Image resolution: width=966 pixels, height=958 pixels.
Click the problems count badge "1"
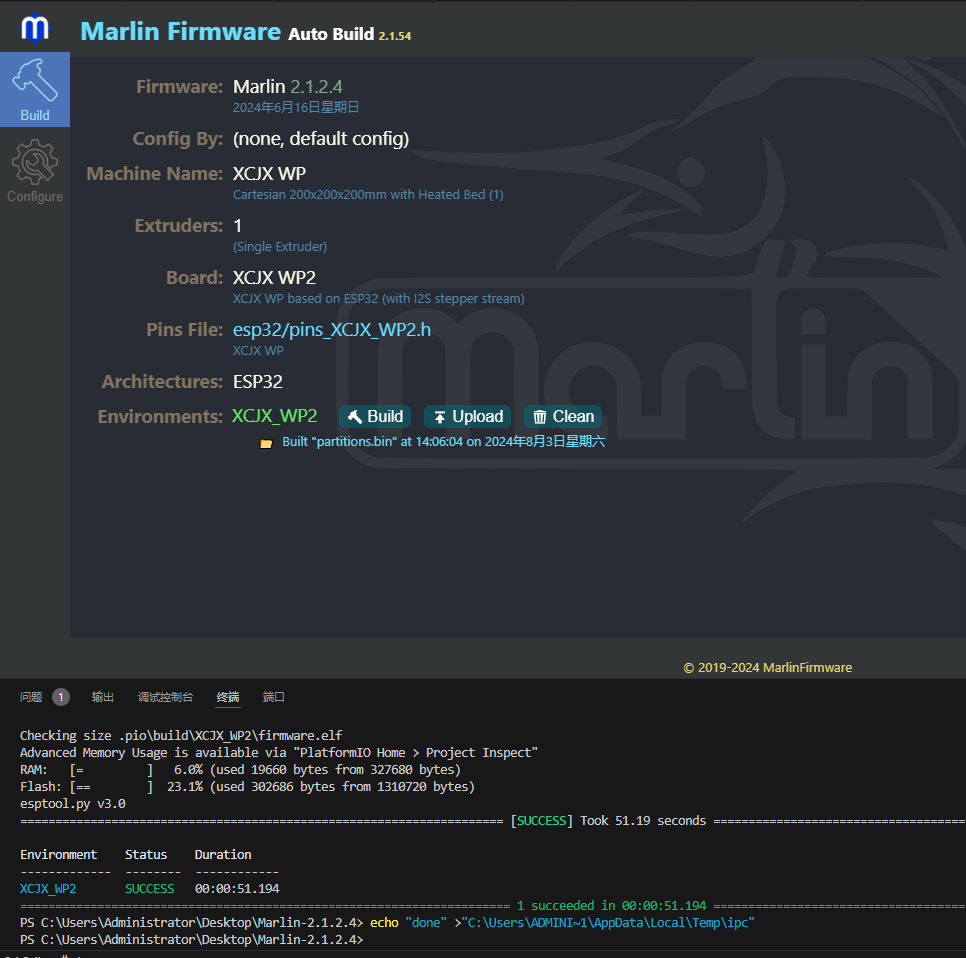[61, 697]
